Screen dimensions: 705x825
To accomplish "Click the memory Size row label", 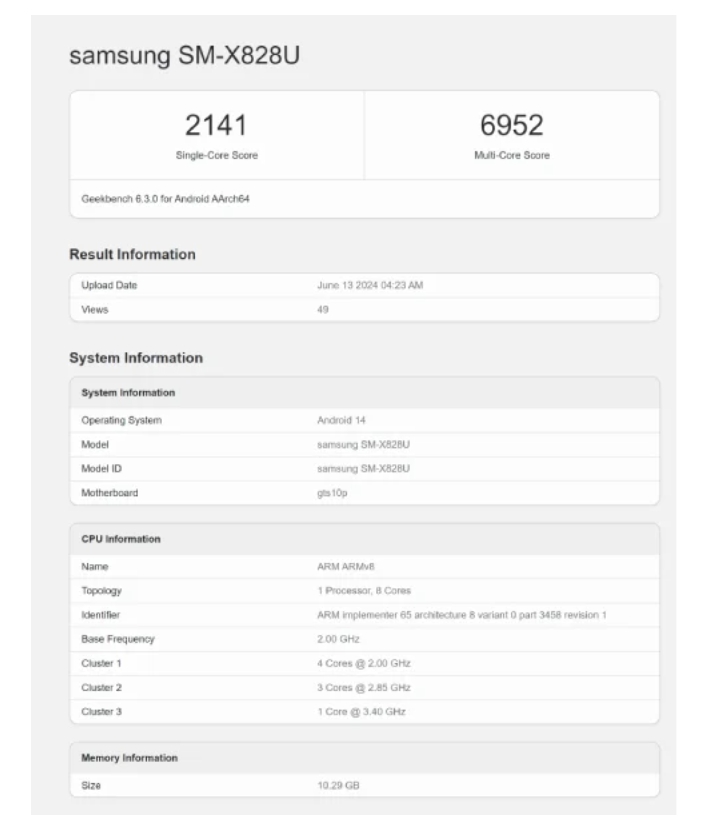I will click(90, 786).
